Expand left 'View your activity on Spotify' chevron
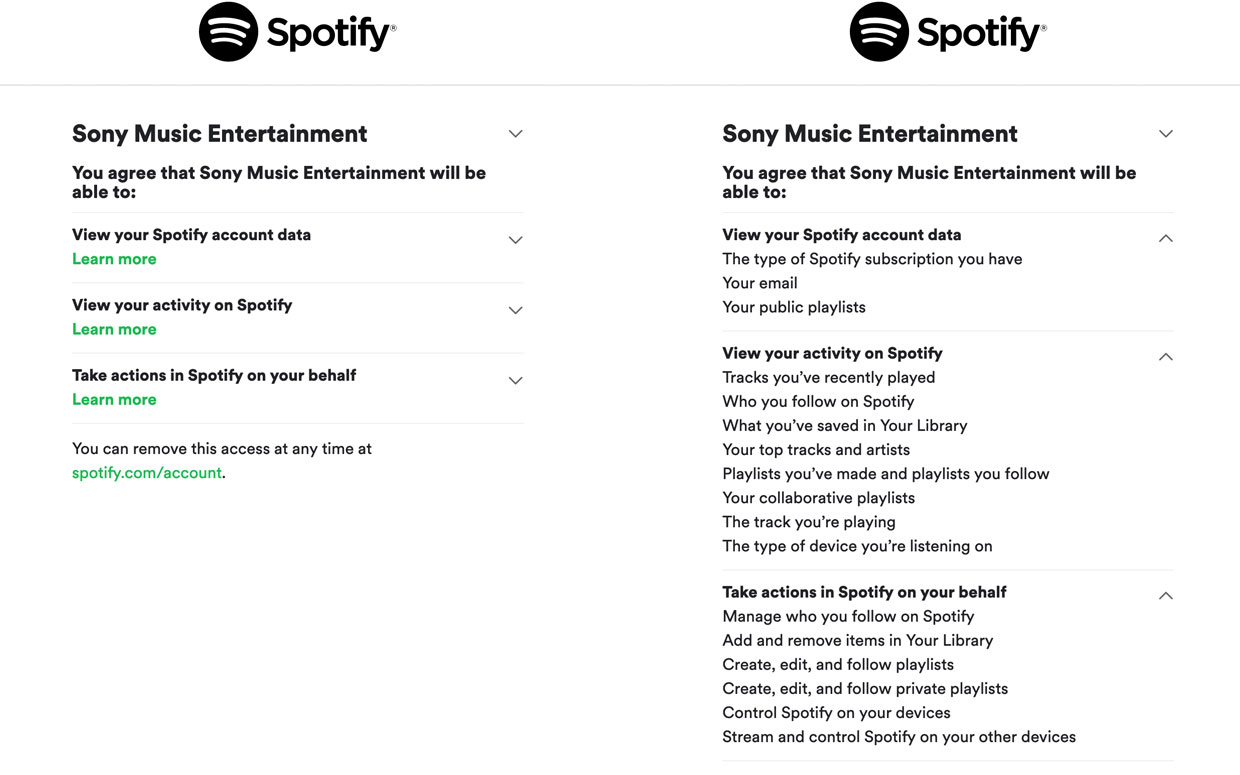The width and height of the screenshot is (1240, 775). pyautogui.click(x=515, y=310)
